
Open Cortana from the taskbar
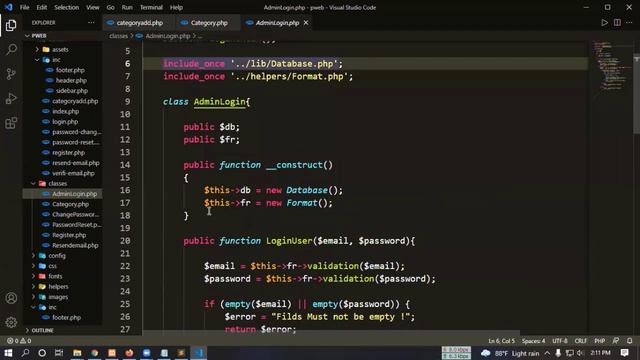coord(42,353)
